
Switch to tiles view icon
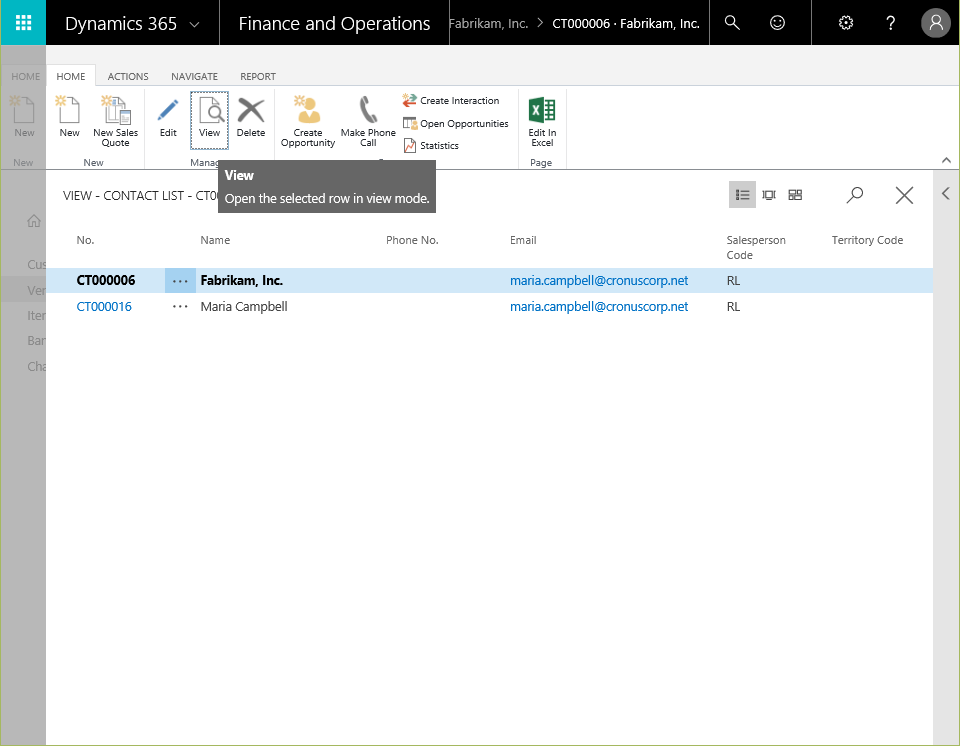click(795, 195)
